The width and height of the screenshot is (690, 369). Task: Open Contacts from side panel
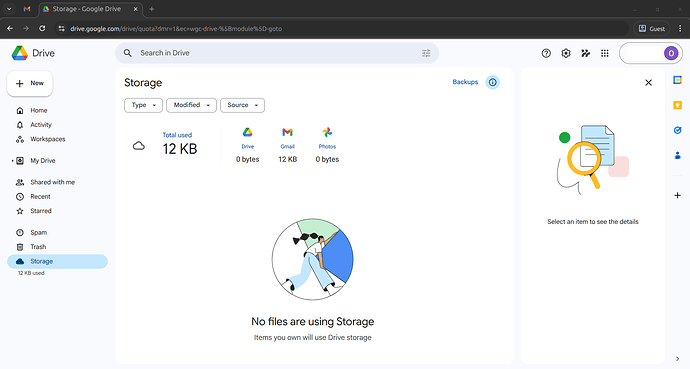(678, 155)
